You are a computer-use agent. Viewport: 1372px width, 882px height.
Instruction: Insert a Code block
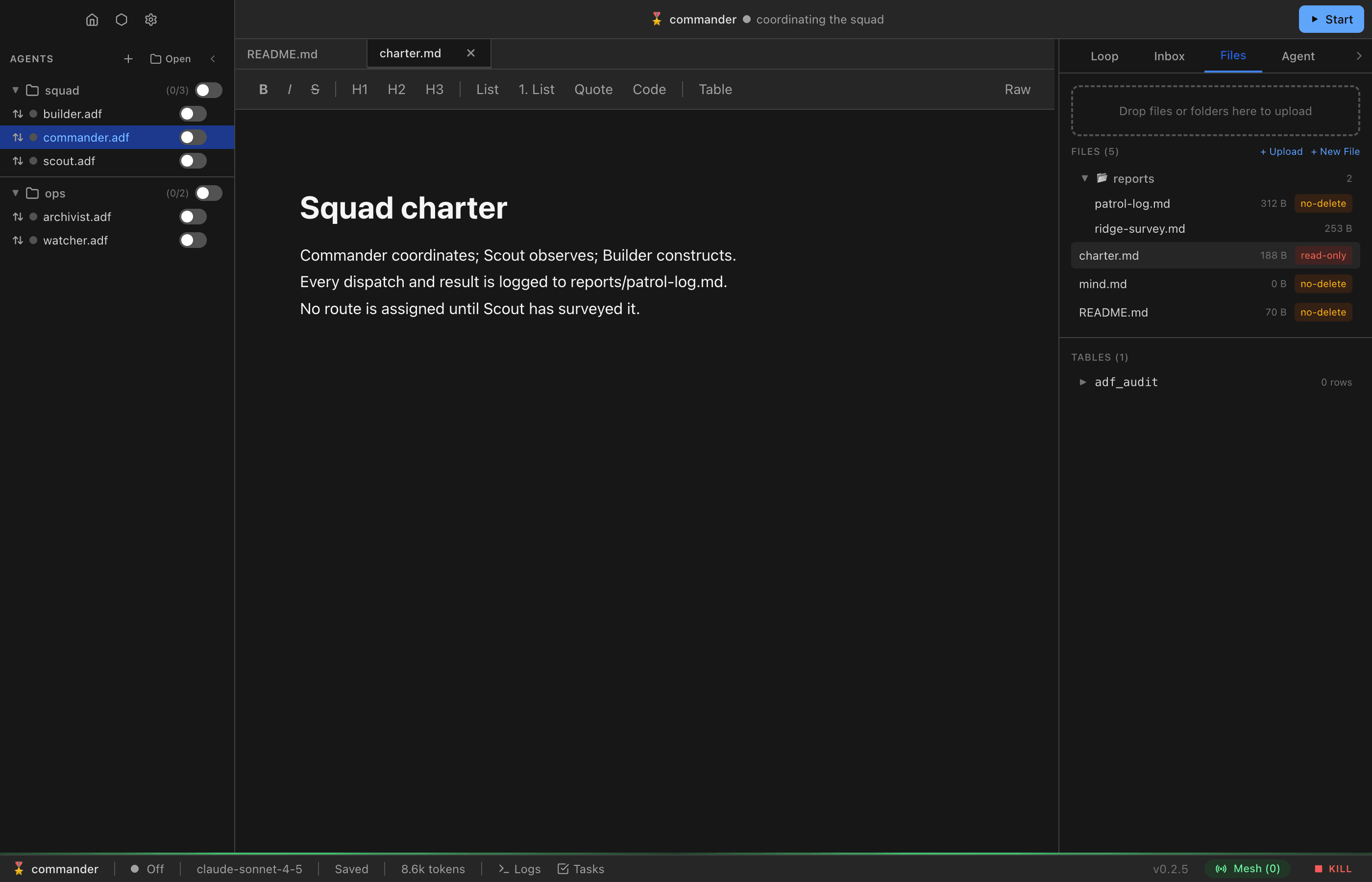pos(649,89)
